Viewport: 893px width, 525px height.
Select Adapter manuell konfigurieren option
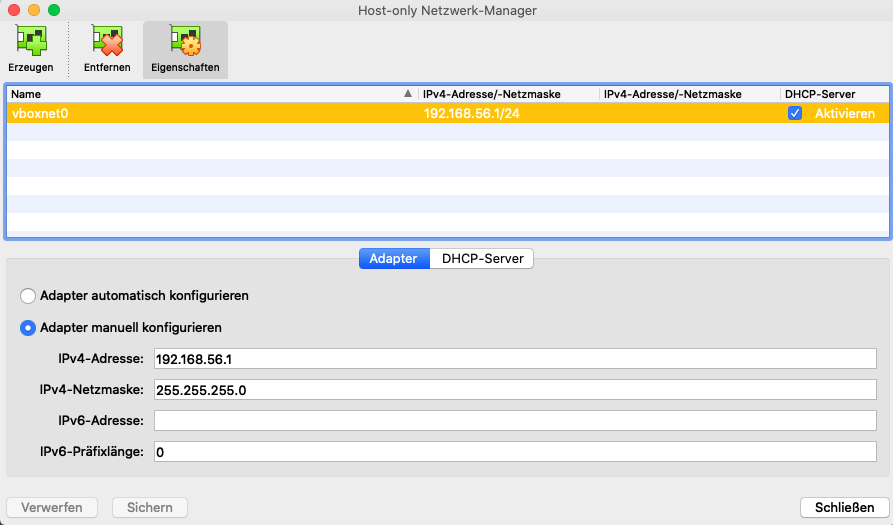[x=28, y=327]
